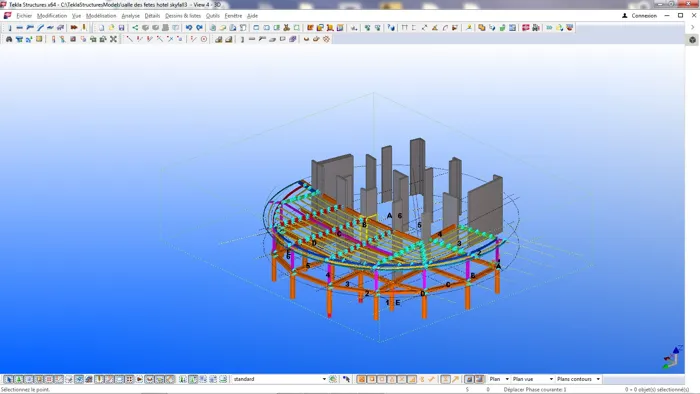The height and width of the screenshot is (394, 700).
Task: Toggle Snap to points switch
Action: 362,379
